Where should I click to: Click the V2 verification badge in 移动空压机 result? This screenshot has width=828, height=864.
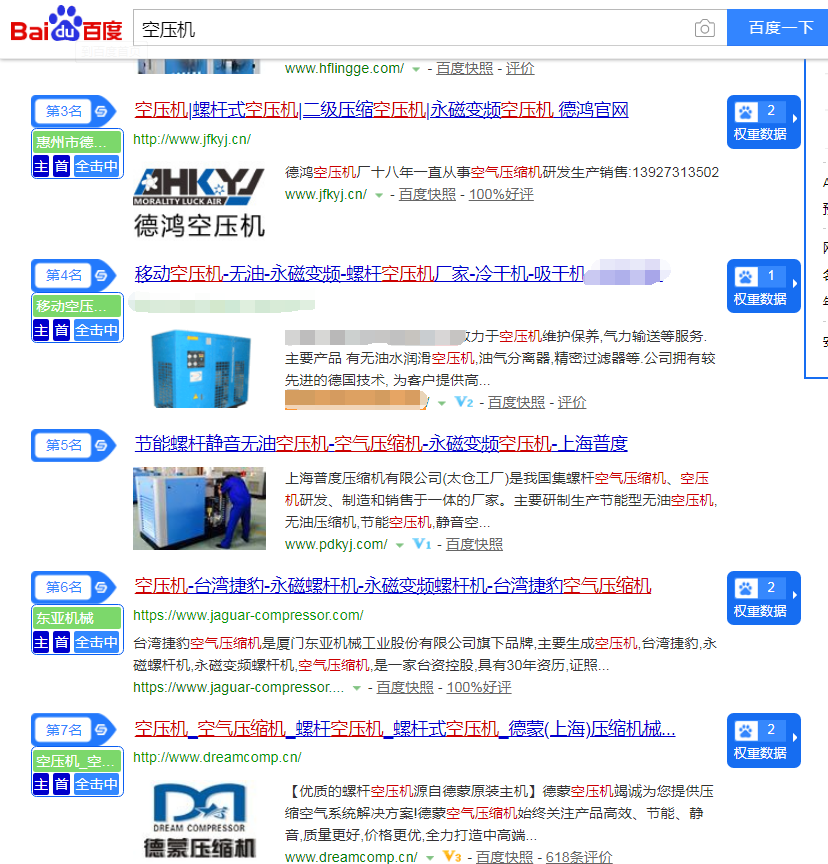pos(464,402)
